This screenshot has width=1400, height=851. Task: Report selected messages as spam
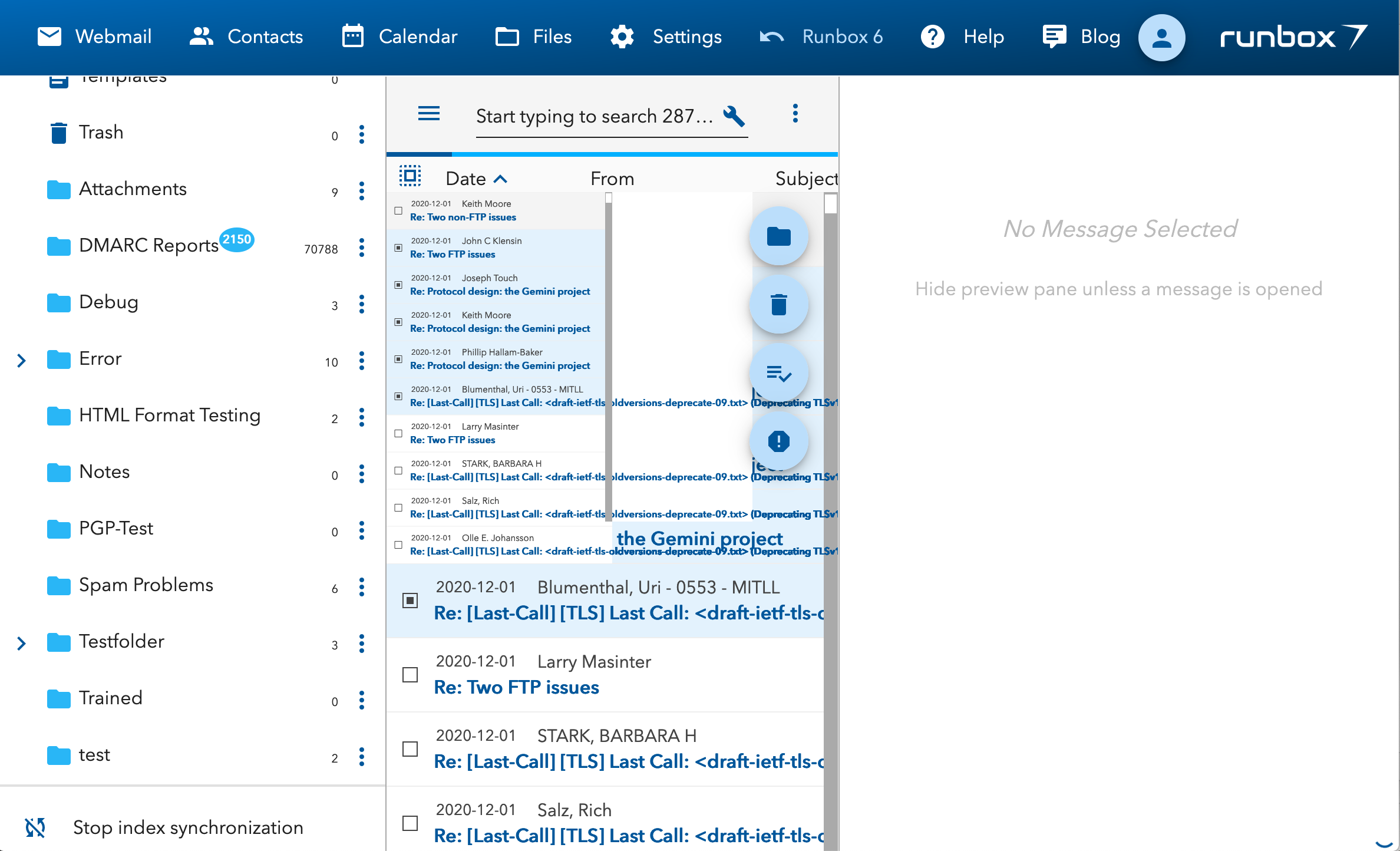(x=779, y=441)
